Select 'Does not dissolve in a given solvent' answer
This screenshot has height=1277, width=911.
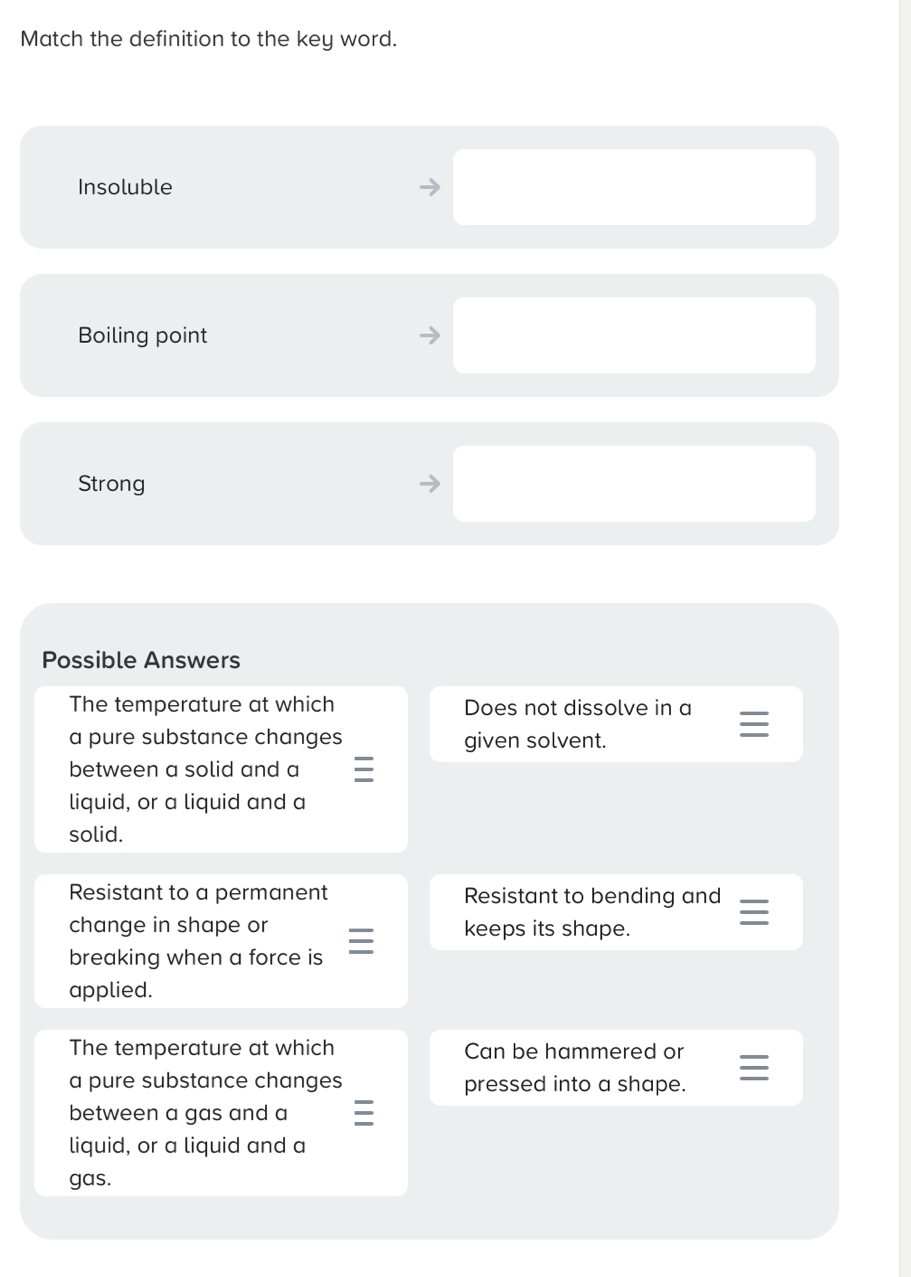(x=578, y=724)
